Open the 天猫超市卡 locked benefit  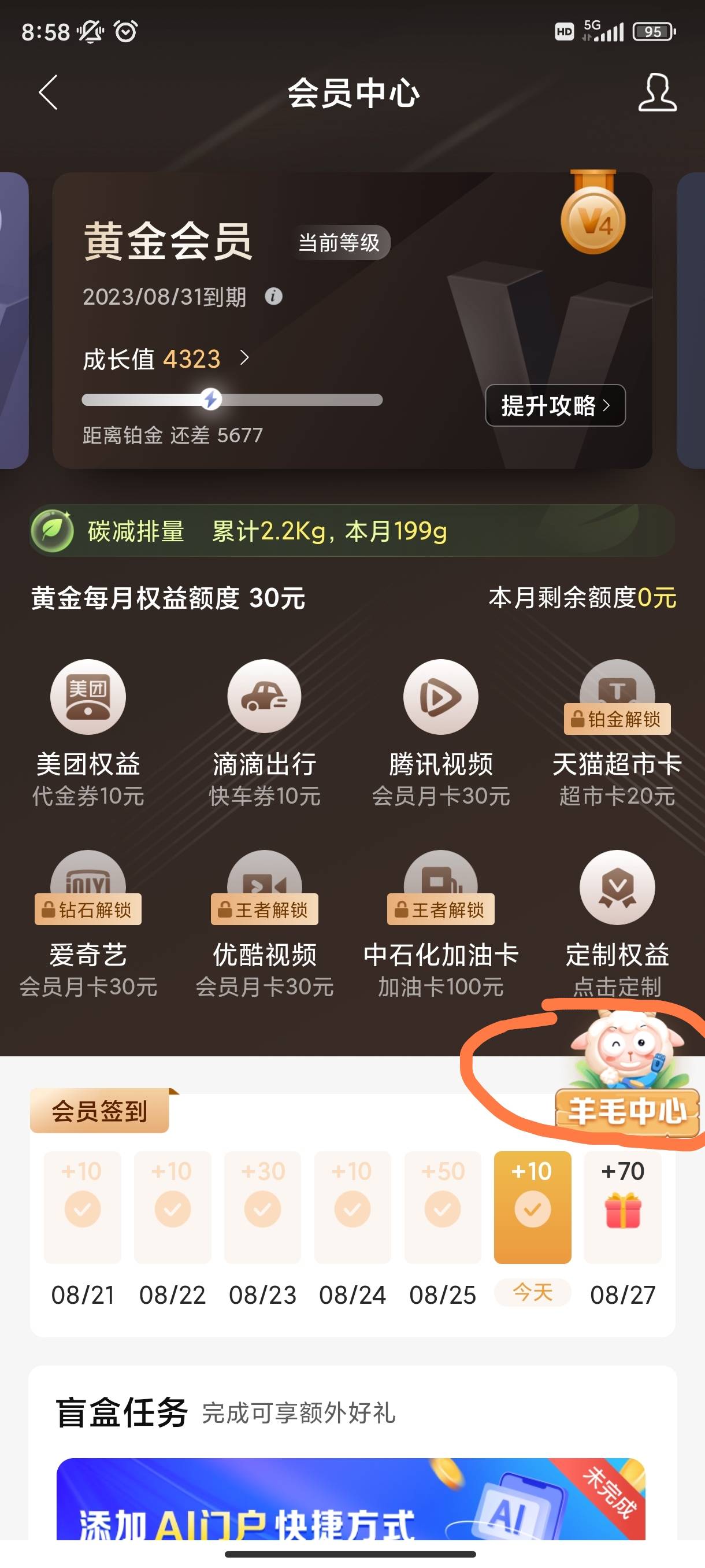[x=617, y=734]
